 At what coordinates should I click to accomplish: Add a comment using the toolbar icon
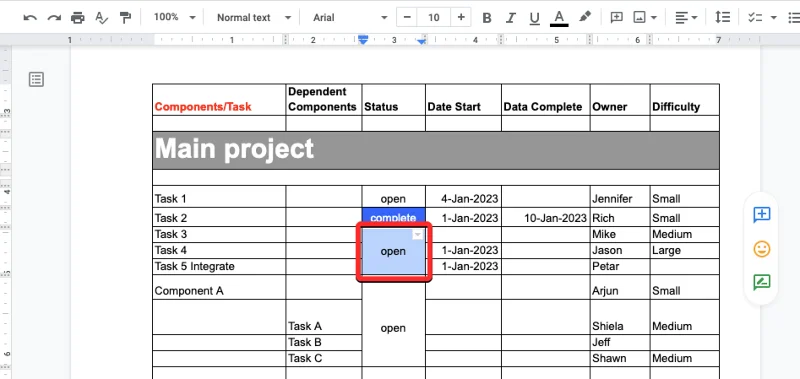pos(616,18)
